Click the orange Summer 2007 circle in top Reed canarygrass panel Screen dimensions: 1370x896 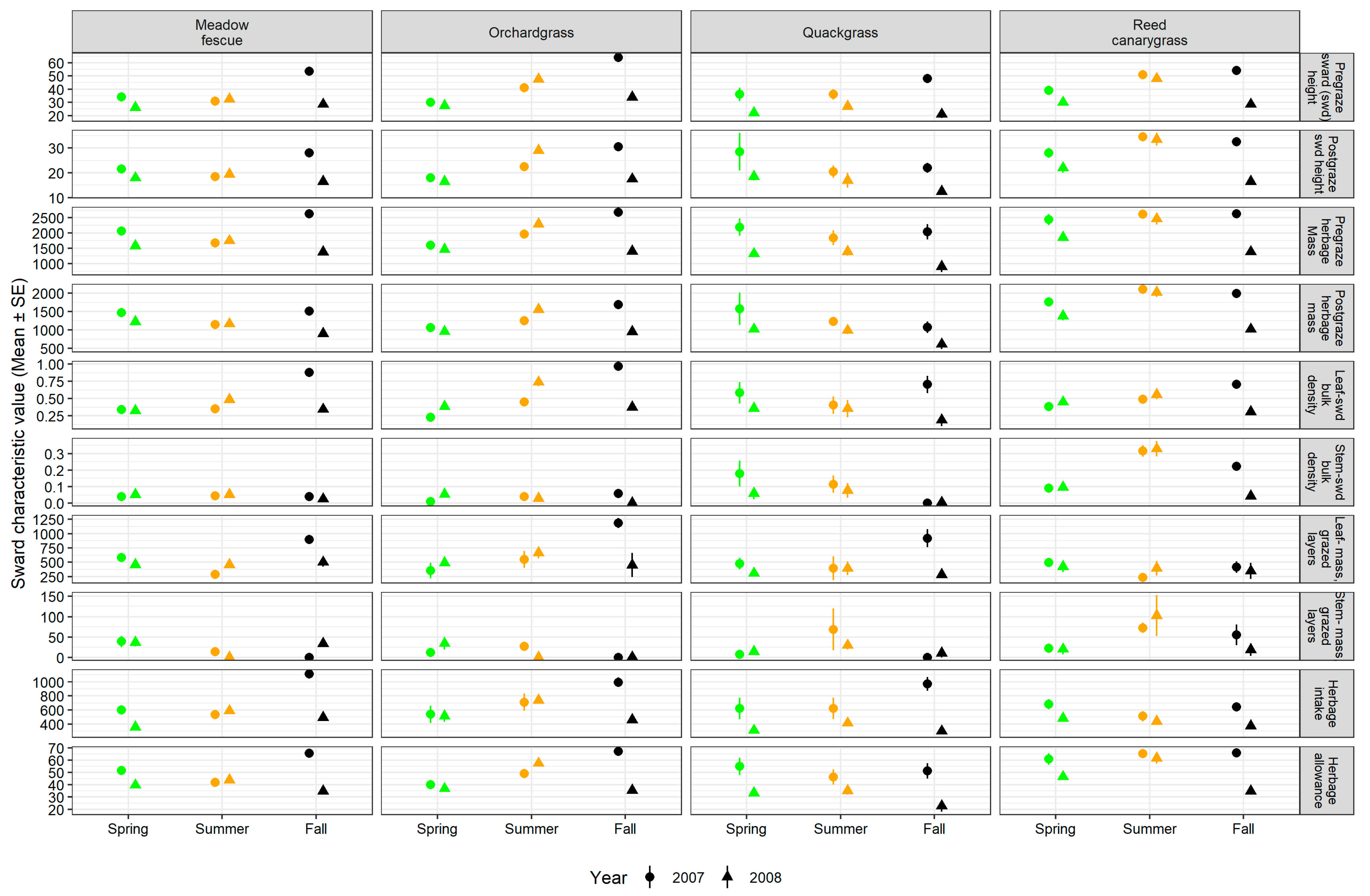[x=1143, y=75]
